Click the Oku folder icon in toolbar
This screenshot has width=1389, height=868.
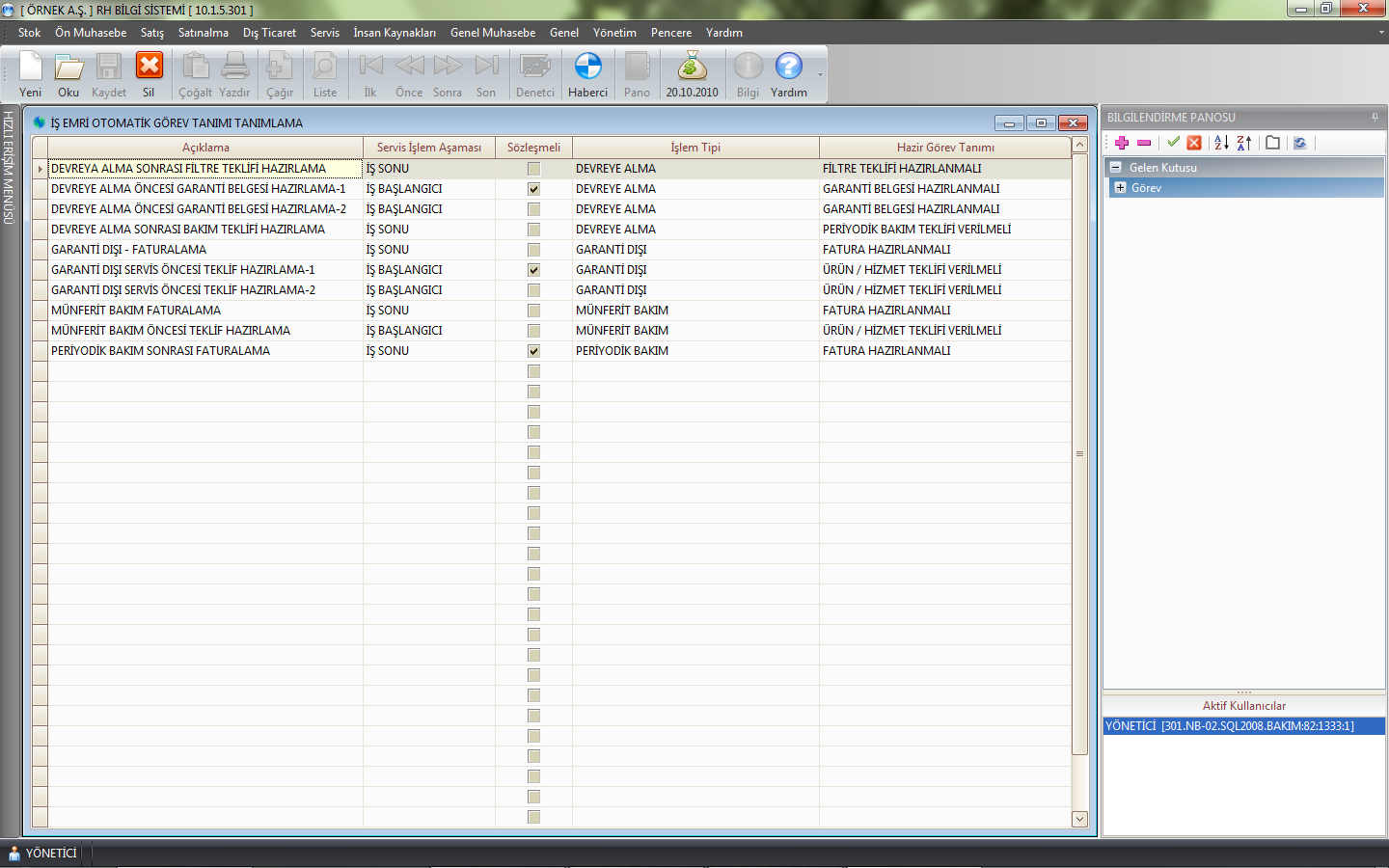pyautogui.click(x=68, y=75)
